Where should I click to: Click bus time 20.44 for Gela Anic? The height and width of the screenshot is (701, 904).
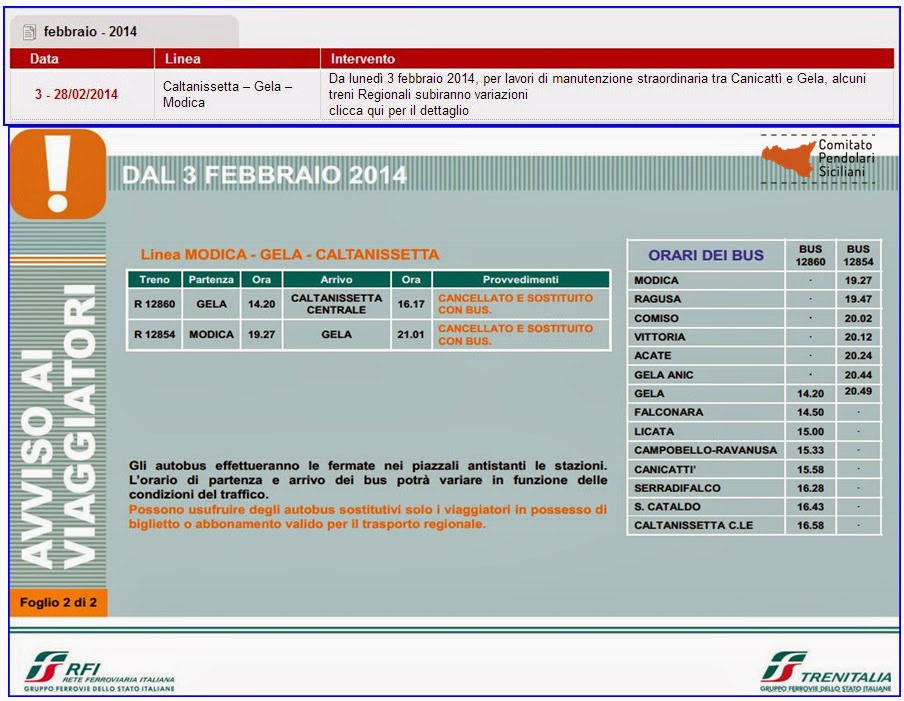858,375
